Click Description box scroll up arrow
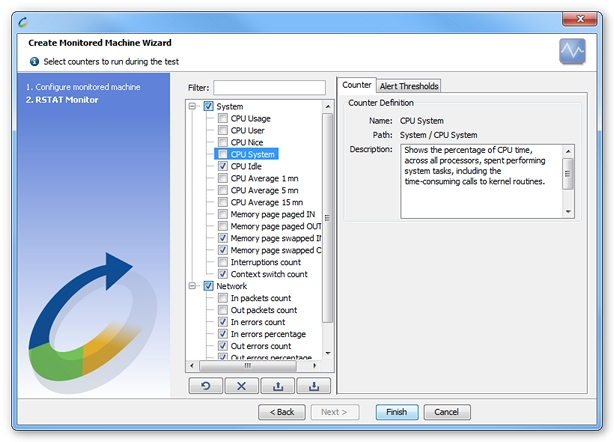The width and height of the screenshot is (614, 442). (568, 151)
